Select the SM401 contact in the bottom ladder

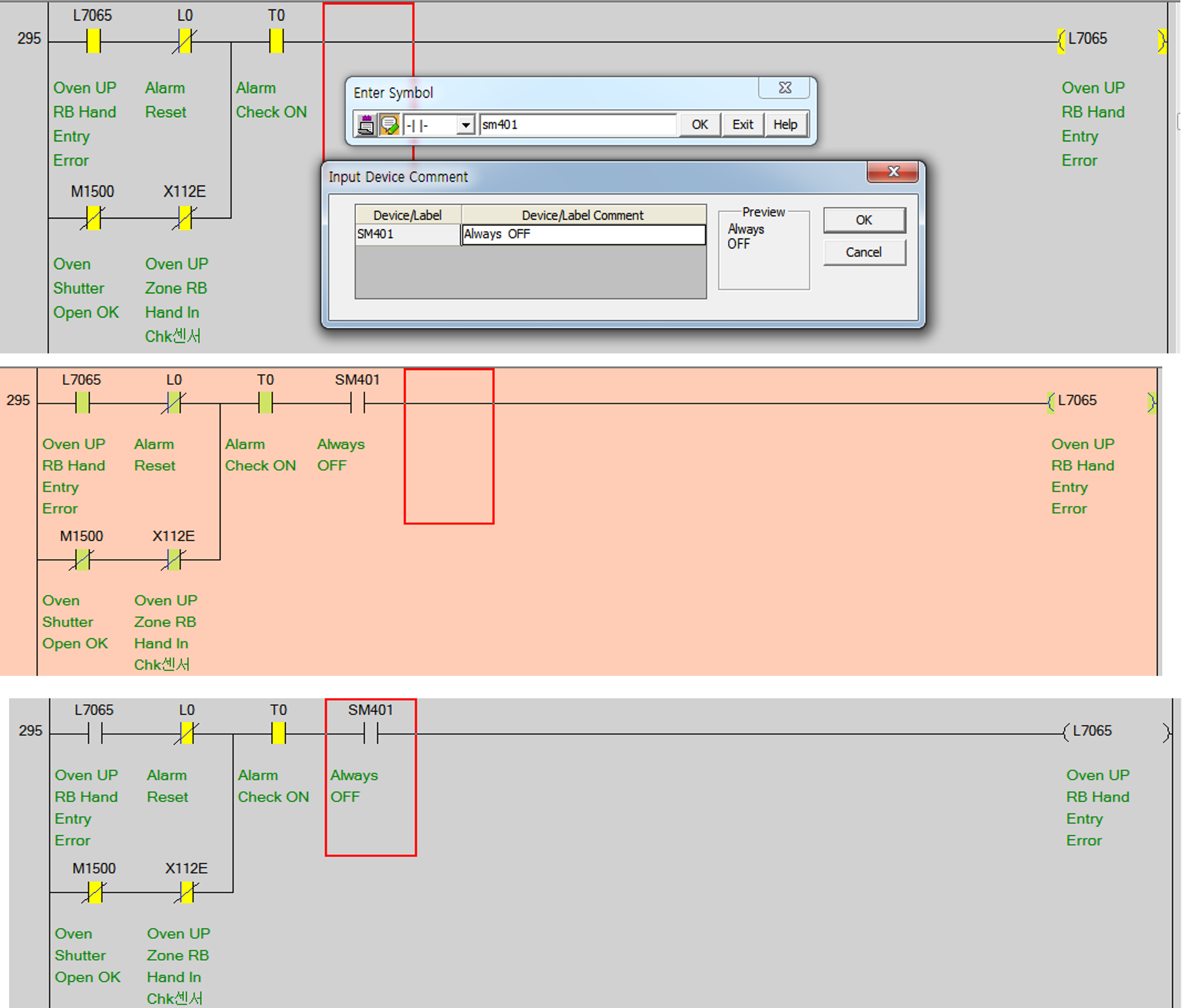pyautogui.click(x=371, y=733)
